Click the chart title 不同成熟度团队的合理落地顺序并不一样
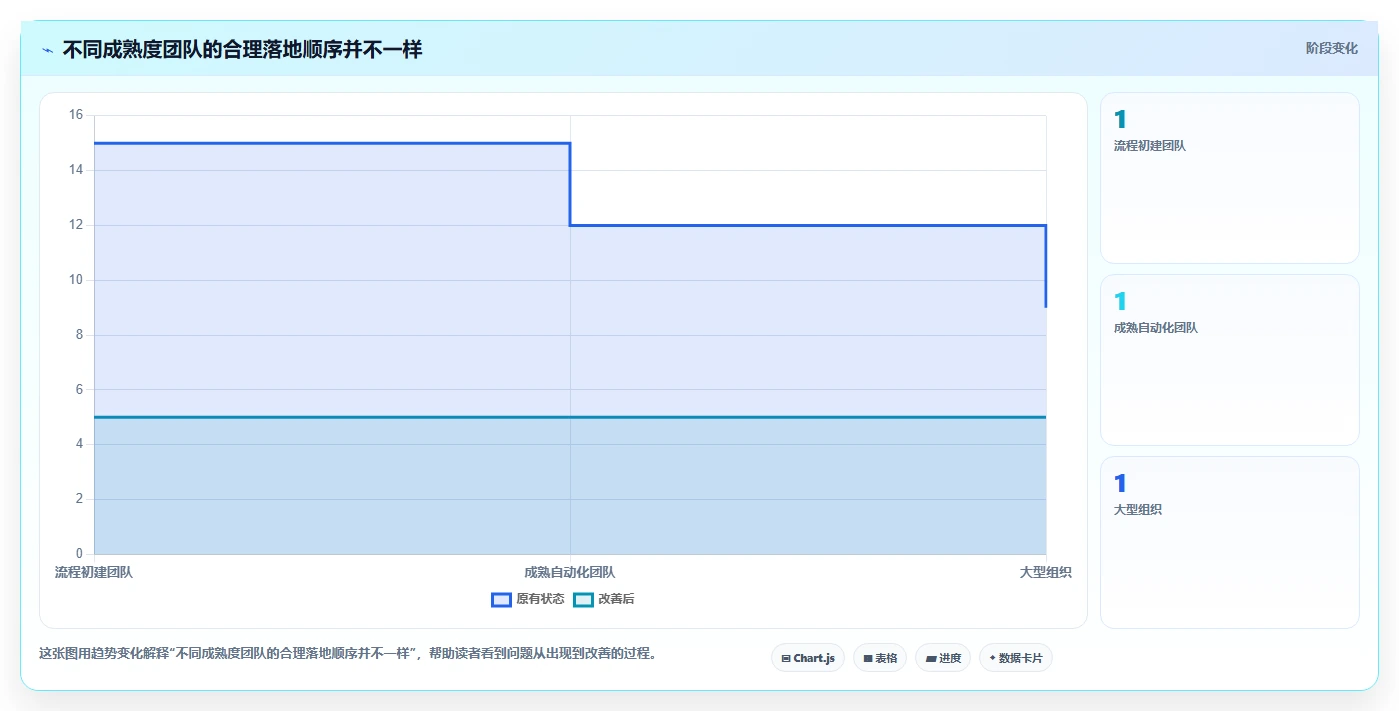Screen dimensions: 1399x711 (242, 49)
